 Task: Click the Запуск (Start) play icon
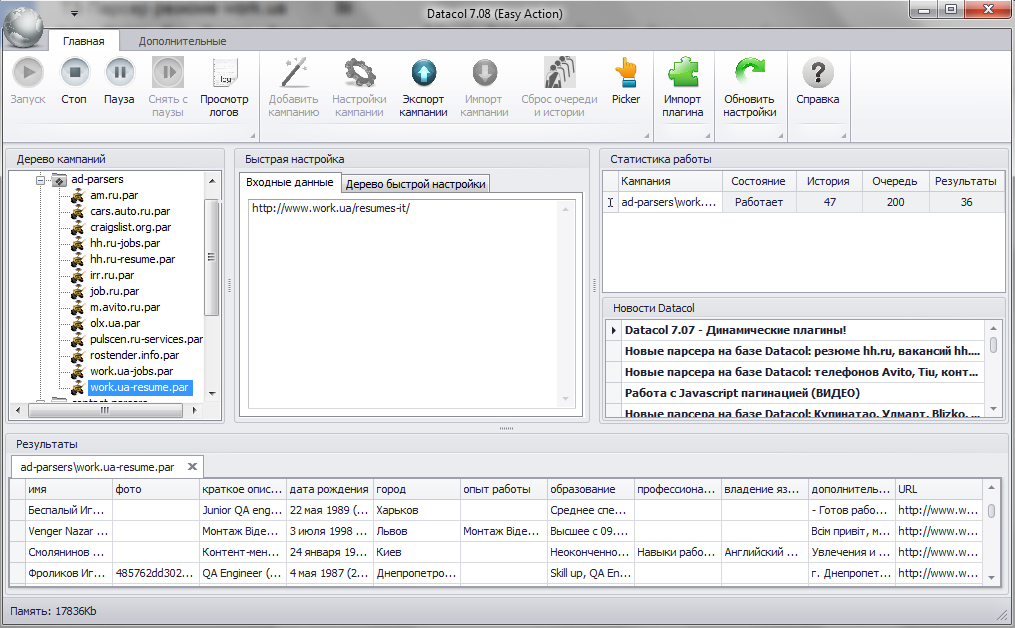coord(28,73)
